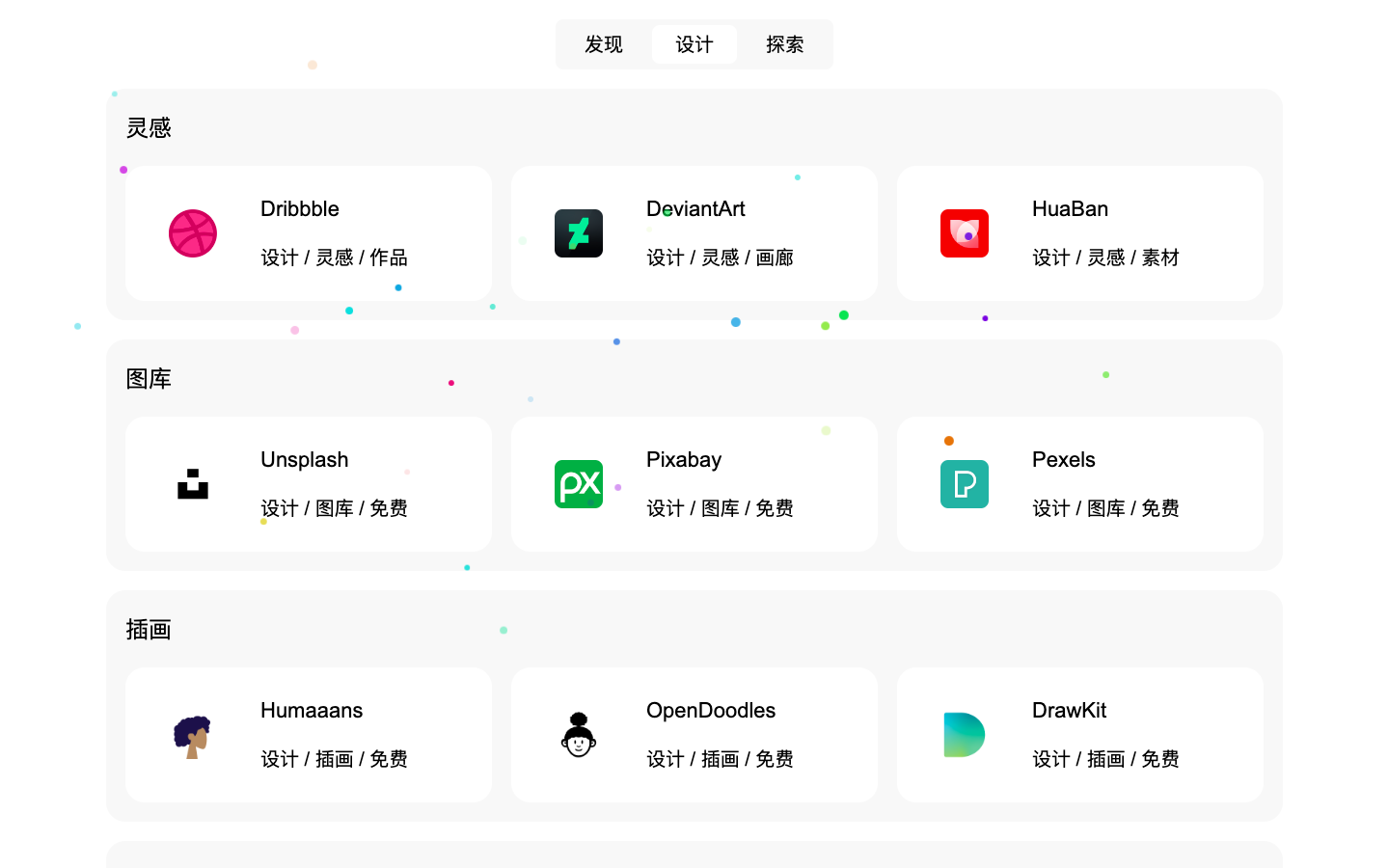1389x868 pixels.
Task: Click the DrawKit gradient D logo
Action: click(965, 735)
